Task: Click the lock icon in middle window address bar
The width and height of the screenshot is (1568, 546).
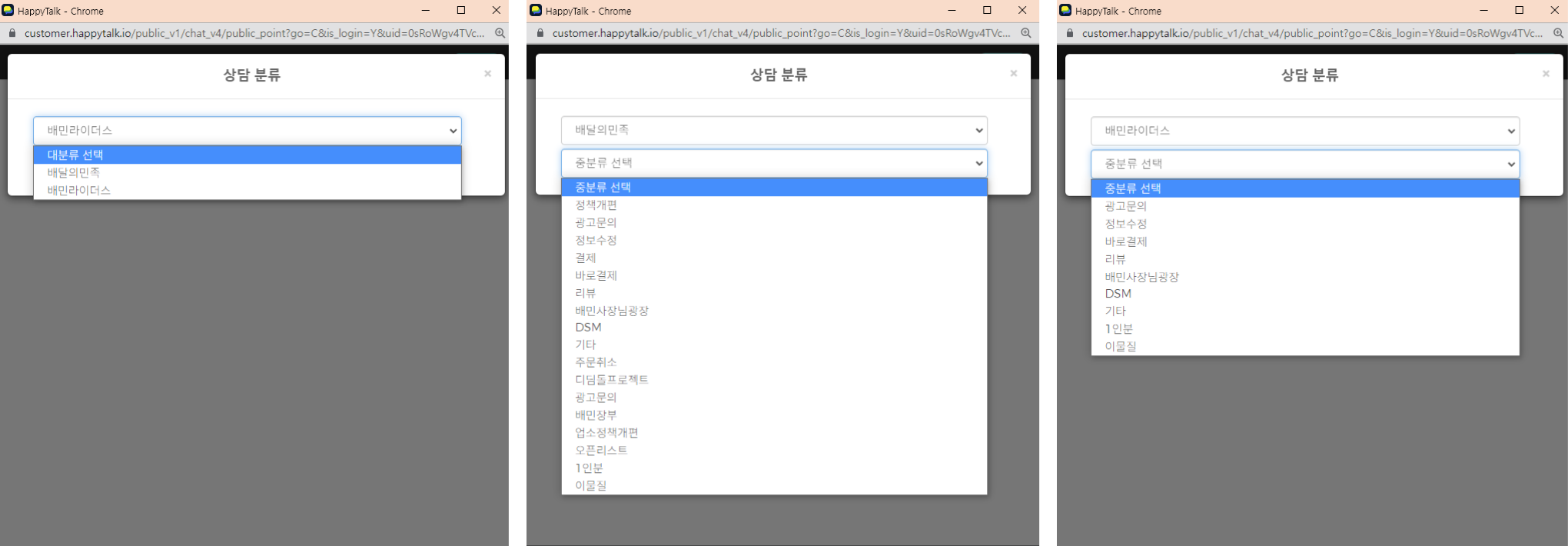Action: coord(540,33)
